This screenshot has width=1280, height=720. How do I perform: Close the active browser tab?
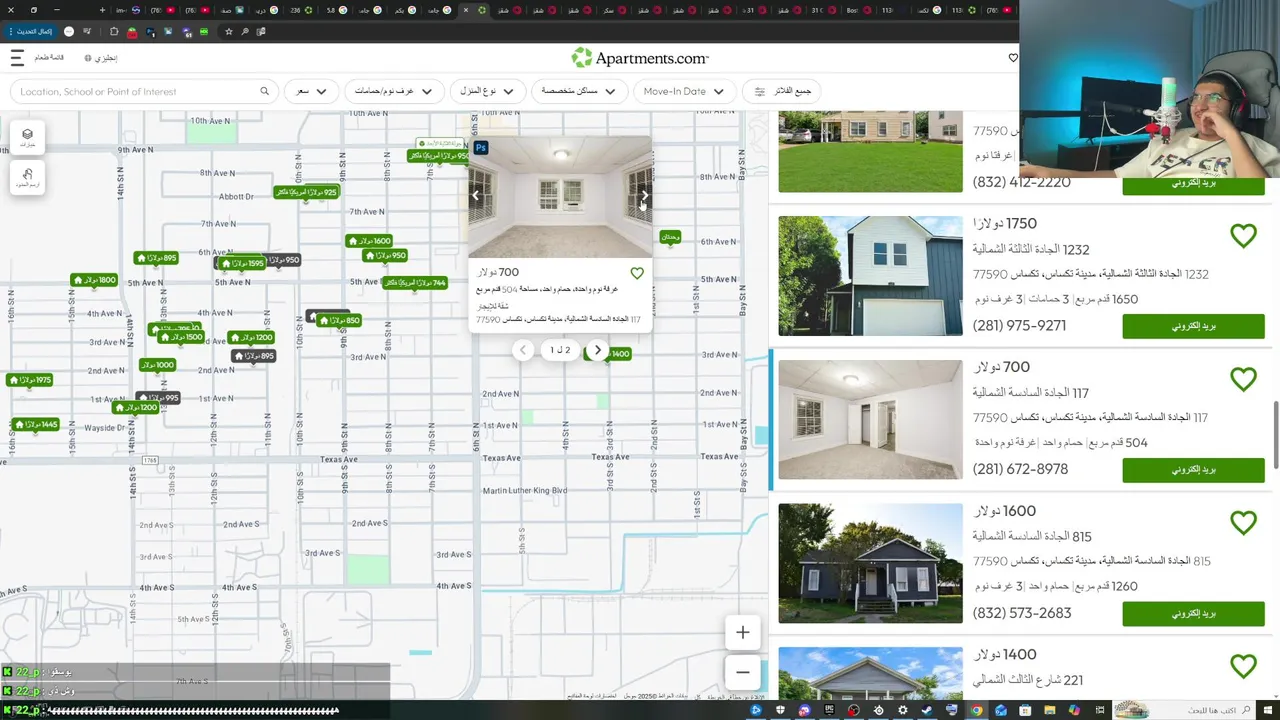pos(465,10)
